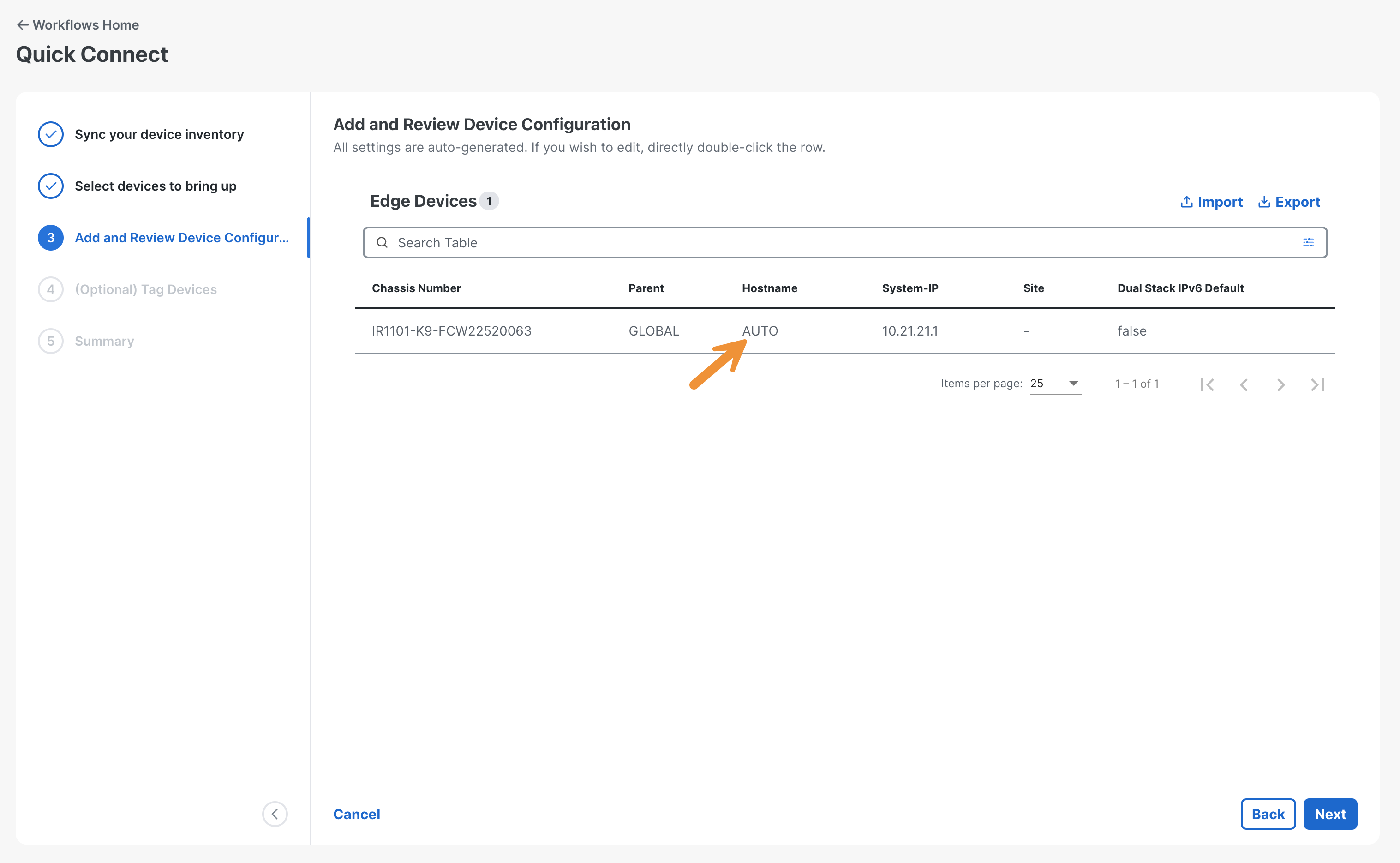
Task: Sort by Parent column header
Action: [646, 288]
